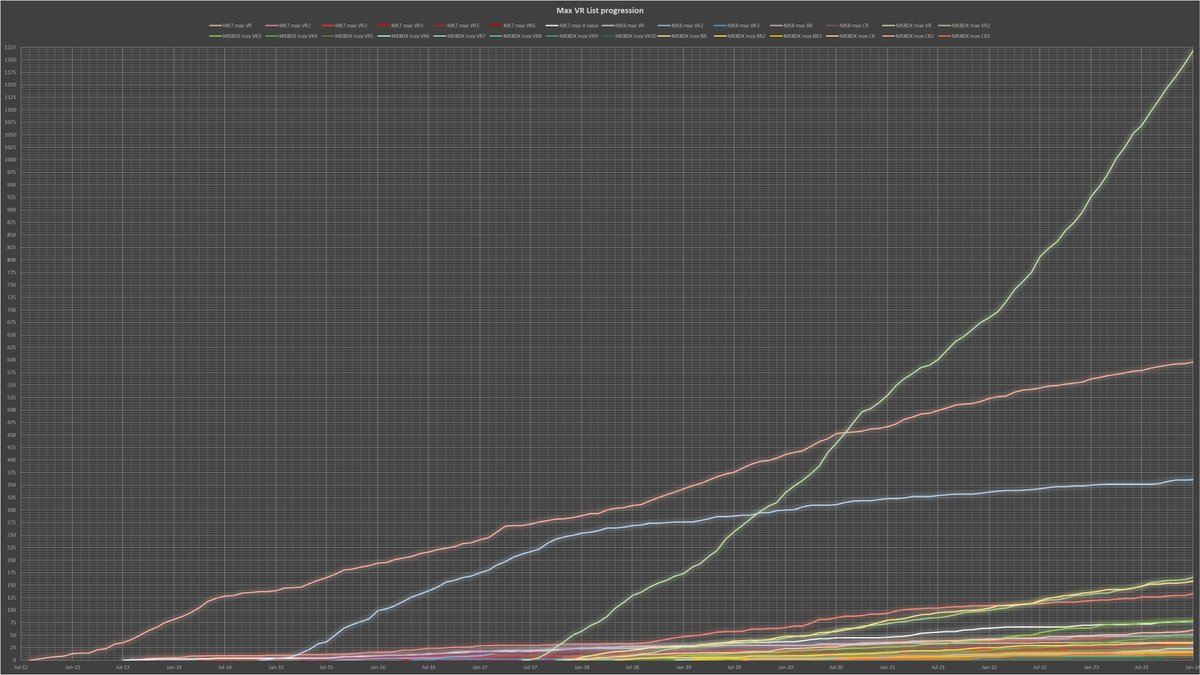Select the MK8DX max VR10 legend entry

point(628,36)
